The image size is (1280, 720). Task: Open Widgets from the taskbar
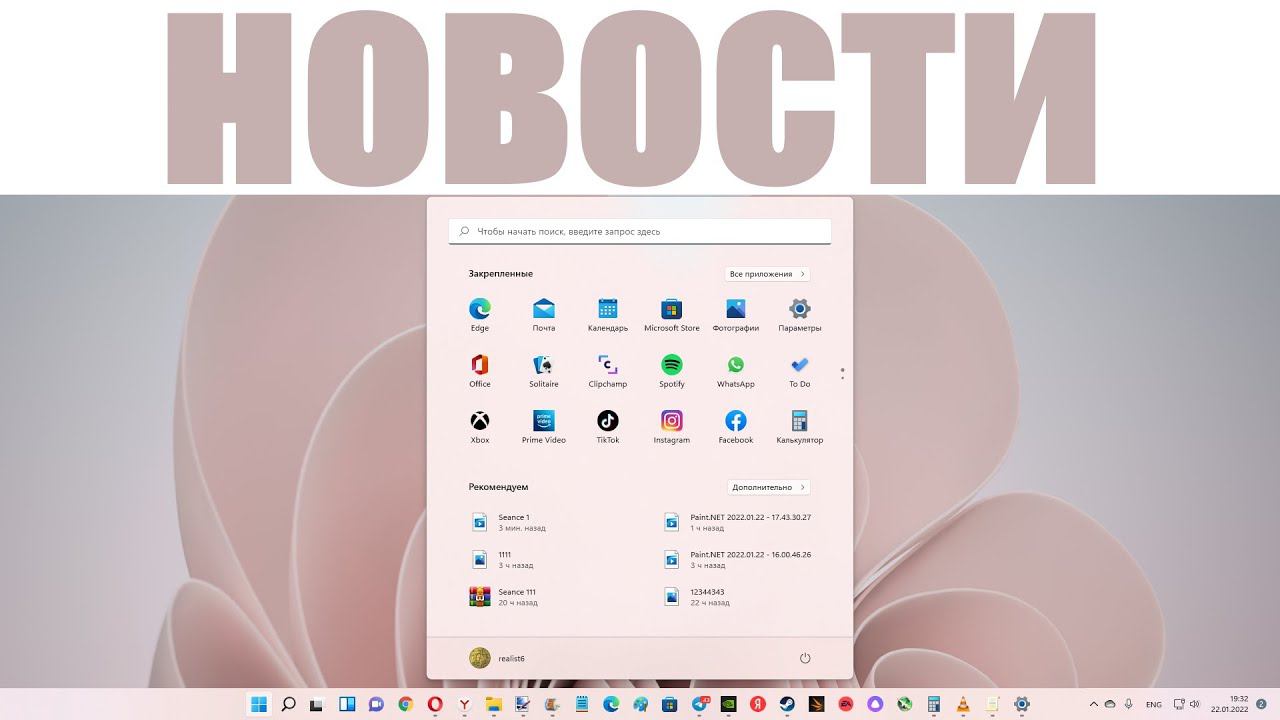[x=347, y=704]
